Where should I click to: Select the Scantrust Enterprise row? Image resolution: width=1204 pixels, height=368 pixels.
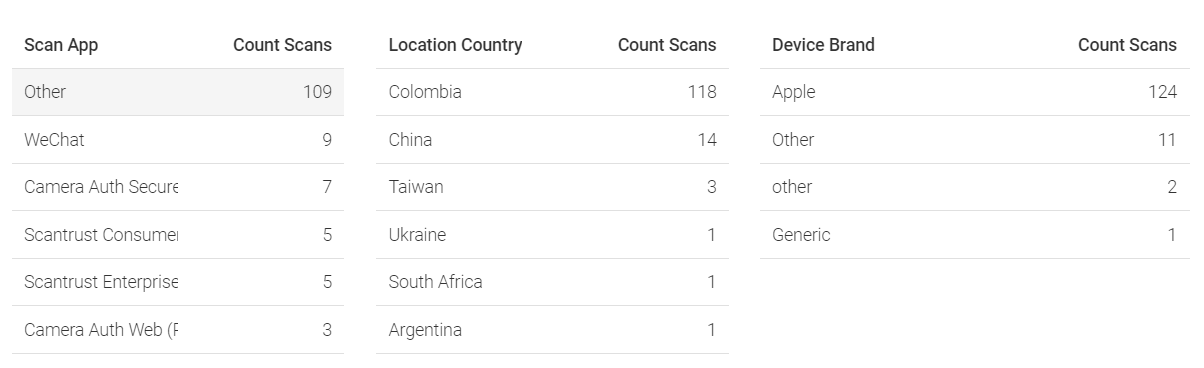coord(178,282)
